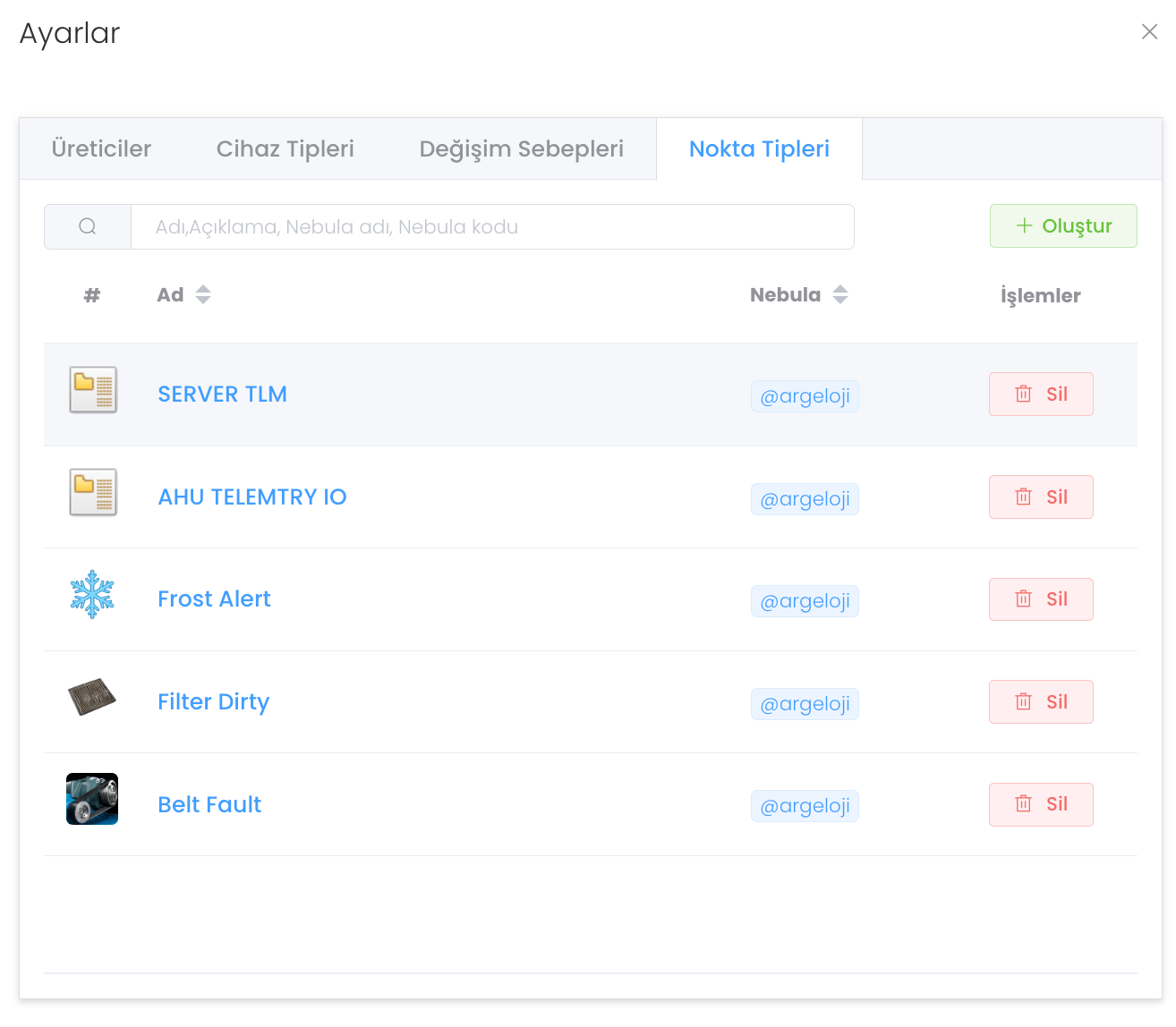Select the Nokta Tipleri tab
Screen dimensions: 1176x1027
pos(759,149)
